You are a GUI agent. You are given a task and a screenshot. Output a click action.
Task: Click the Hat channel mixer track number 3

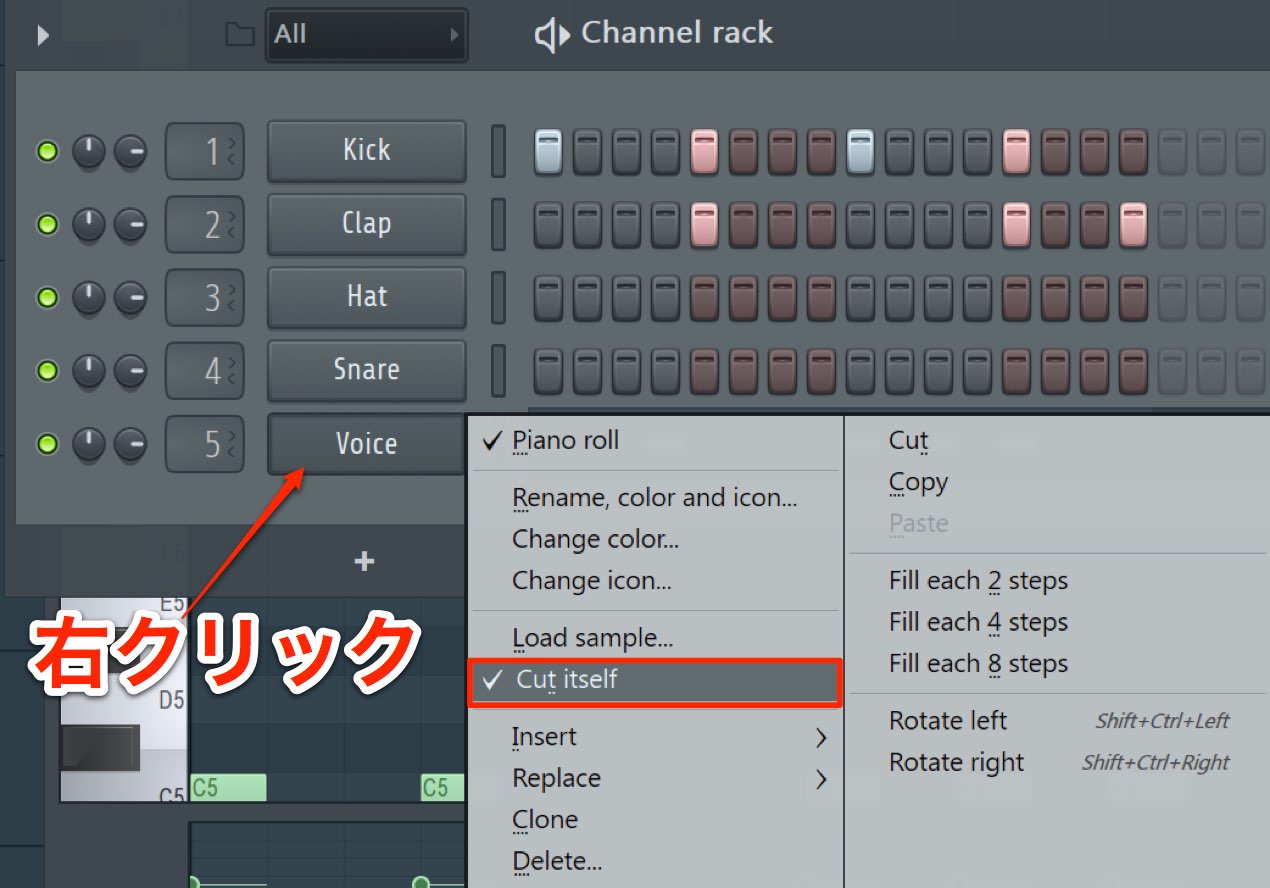[x=205, y=297]
